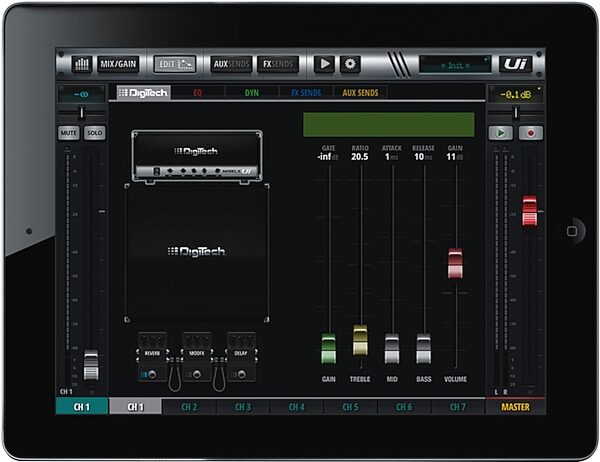
Task: Toggle the MODFX pedal
Action: pyautogui.click(x=197, y=357)
